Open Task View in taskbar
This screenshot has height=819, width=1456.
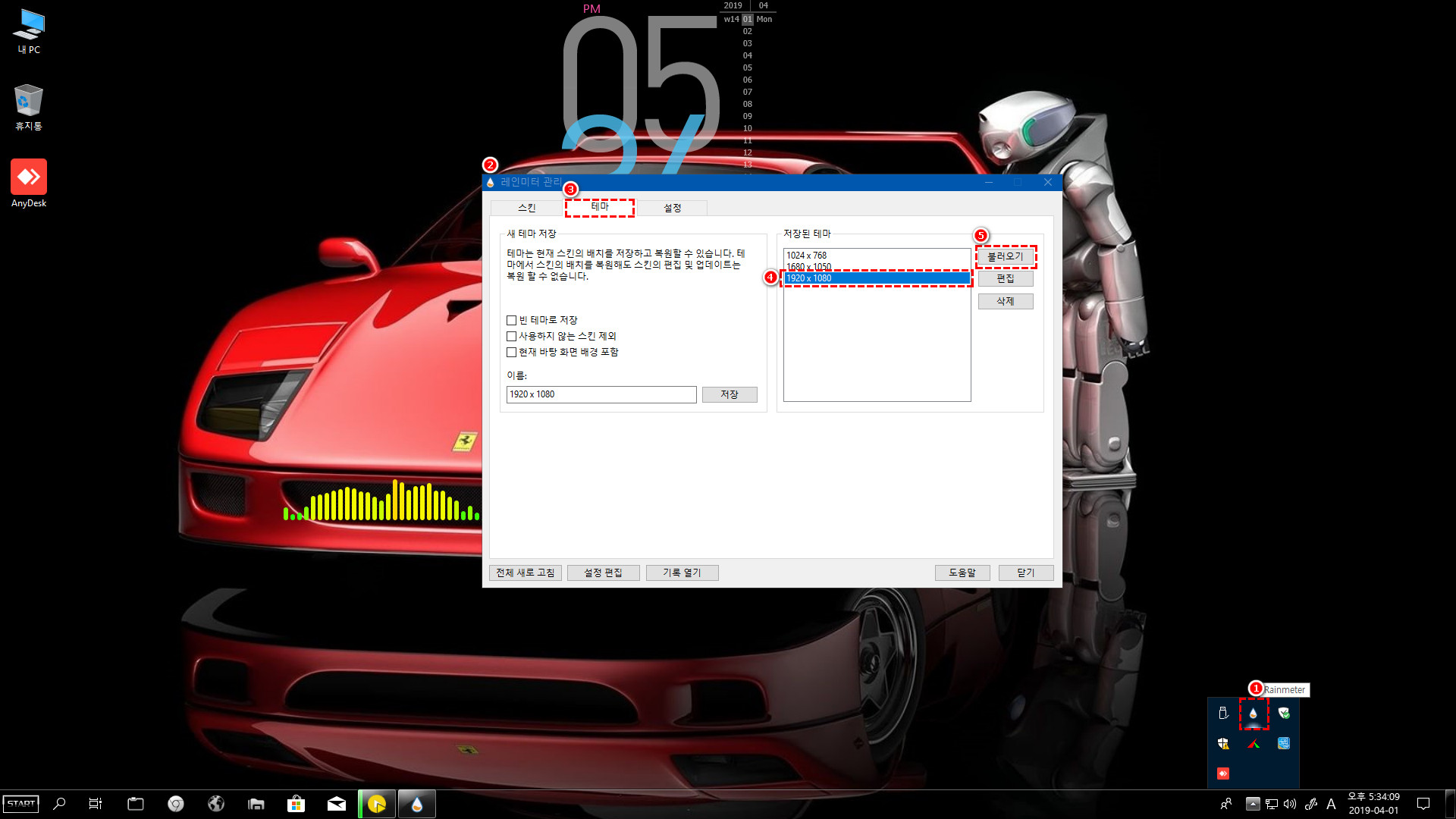tap(96, 804)
